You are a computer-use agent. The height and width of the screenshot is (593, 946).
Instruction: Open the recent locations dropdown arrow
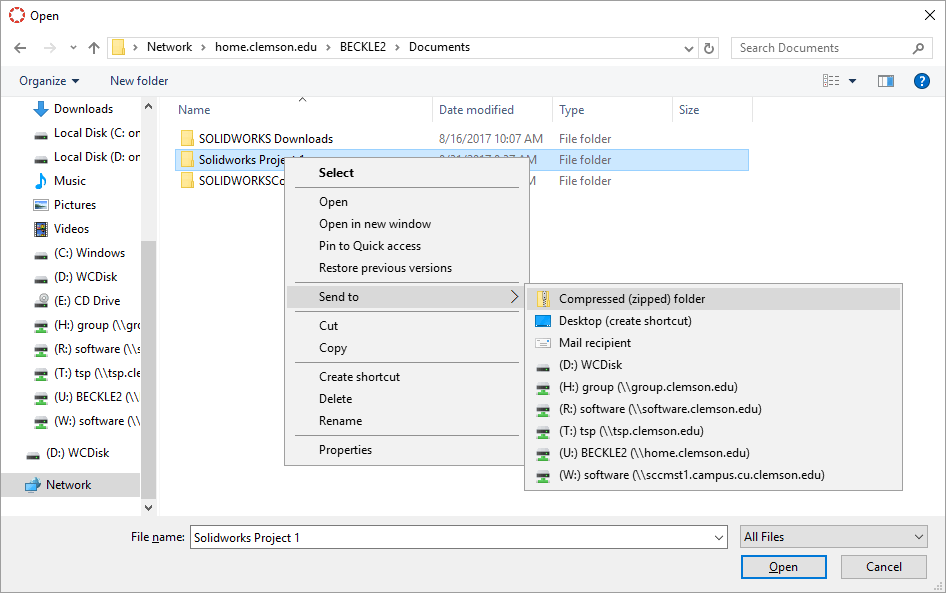(x=73, y=48)
